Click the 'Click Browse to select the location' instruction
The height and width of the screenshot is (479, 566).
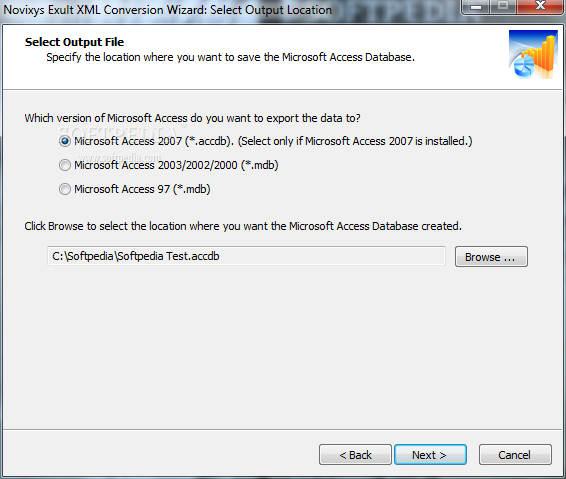243,226
